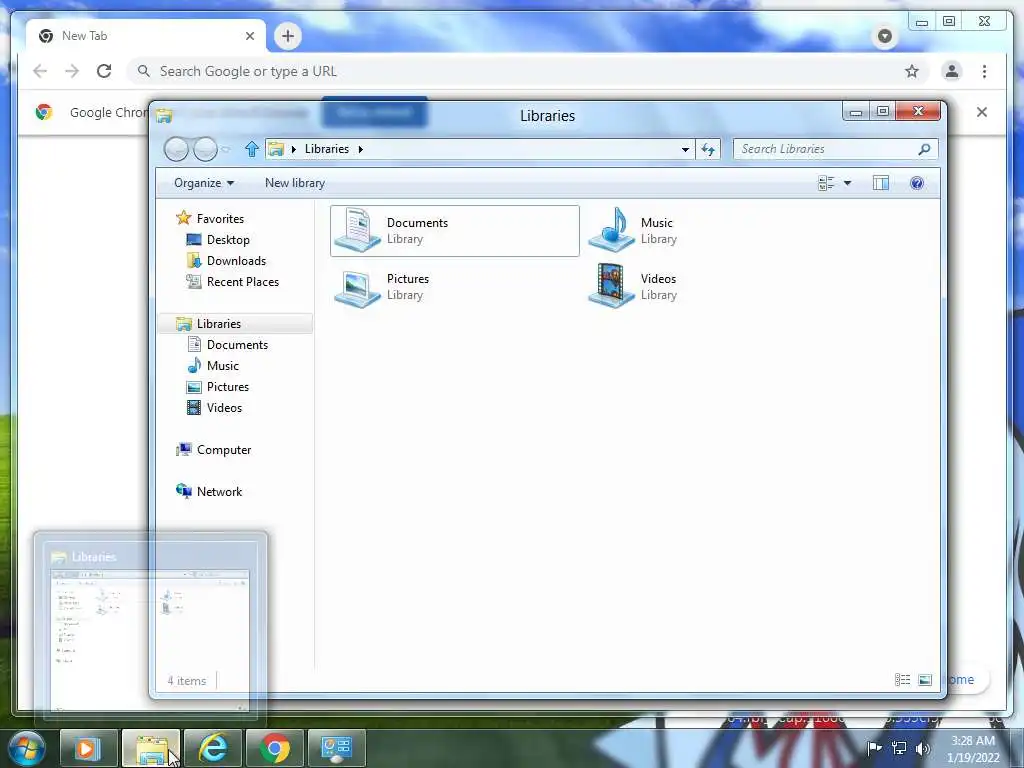The width and height of the screenshot is (1024, 768).
Task: Click network icon in system tray
Action: coord(899,748)
